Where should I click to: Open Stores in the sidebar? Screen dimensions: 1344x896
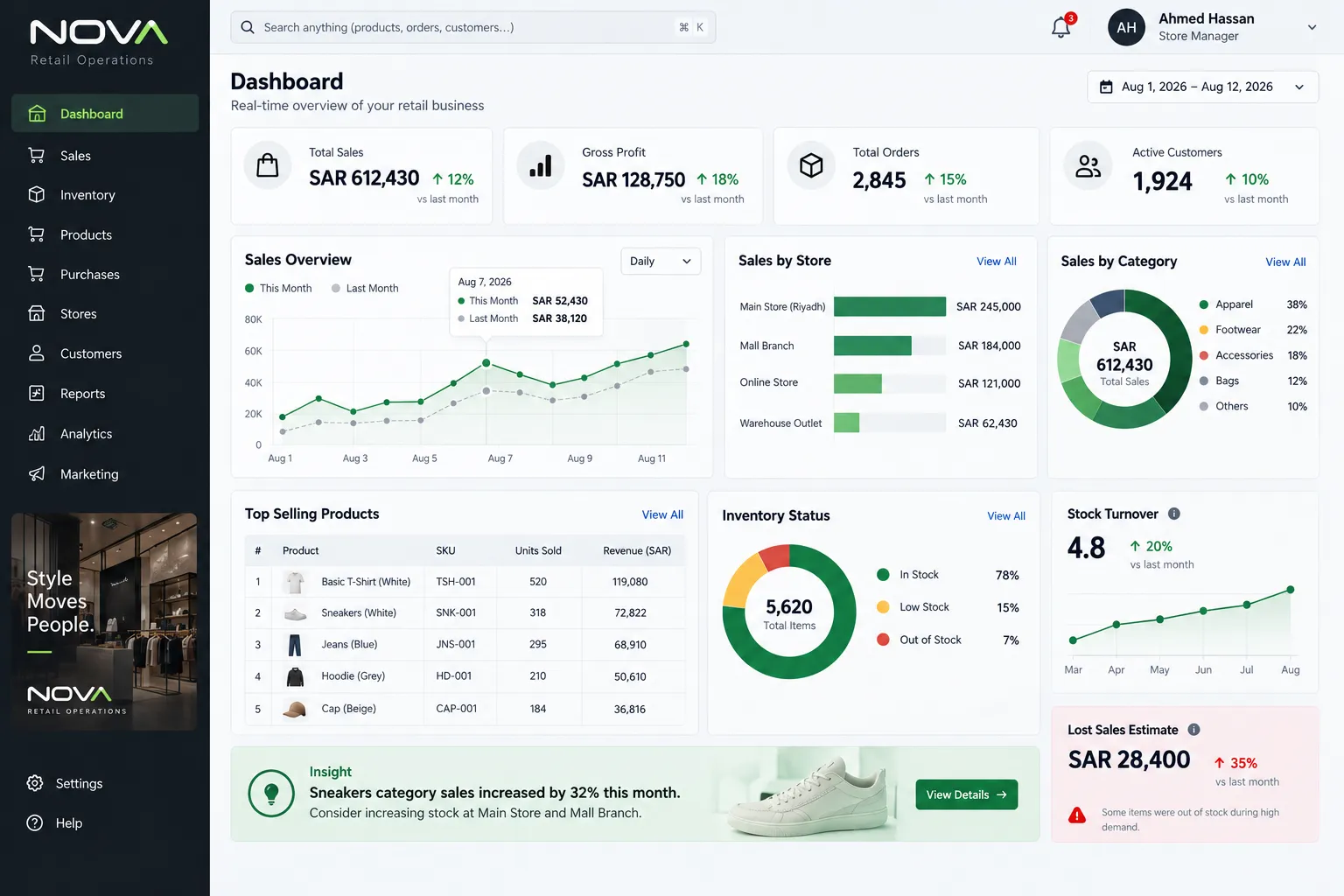105,314
